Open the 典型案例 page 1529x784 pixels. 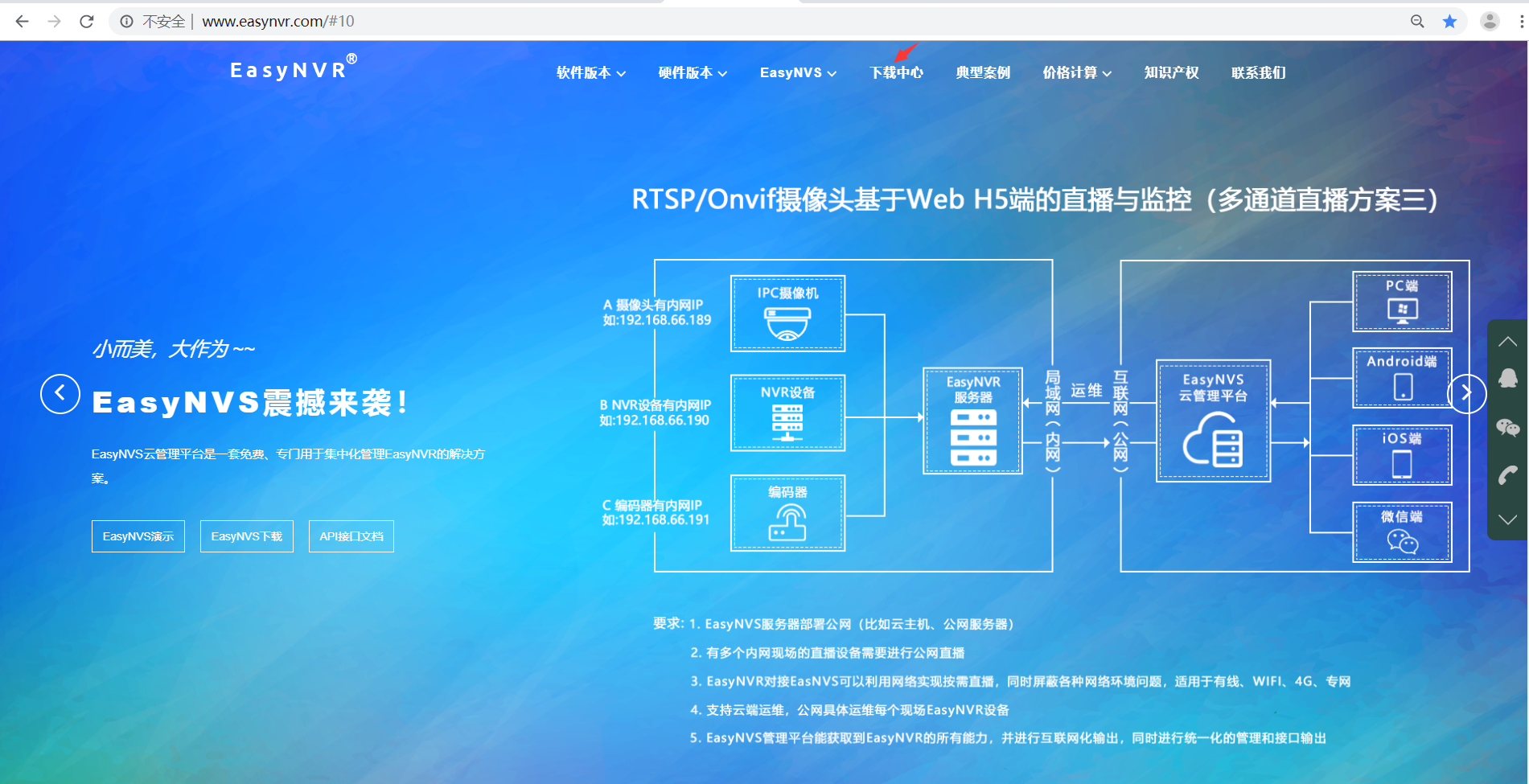tap(983, 72)
